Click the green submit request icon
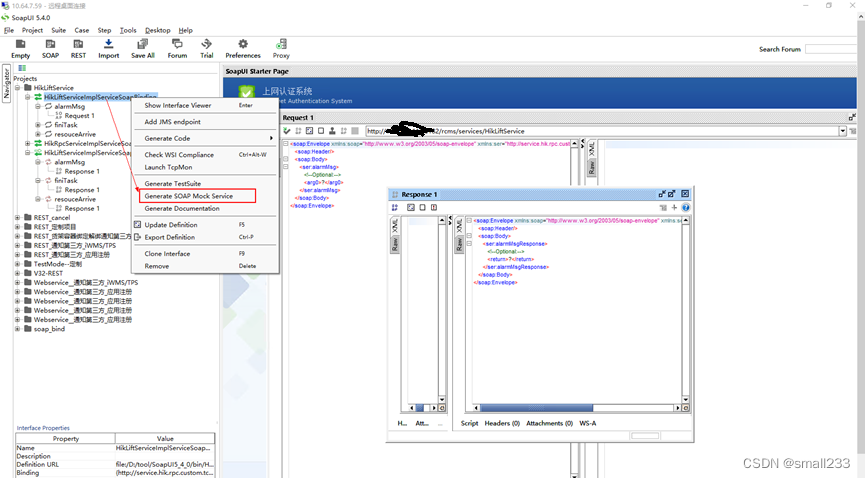Viewport: 865px width, 478px height. (287, 131)
